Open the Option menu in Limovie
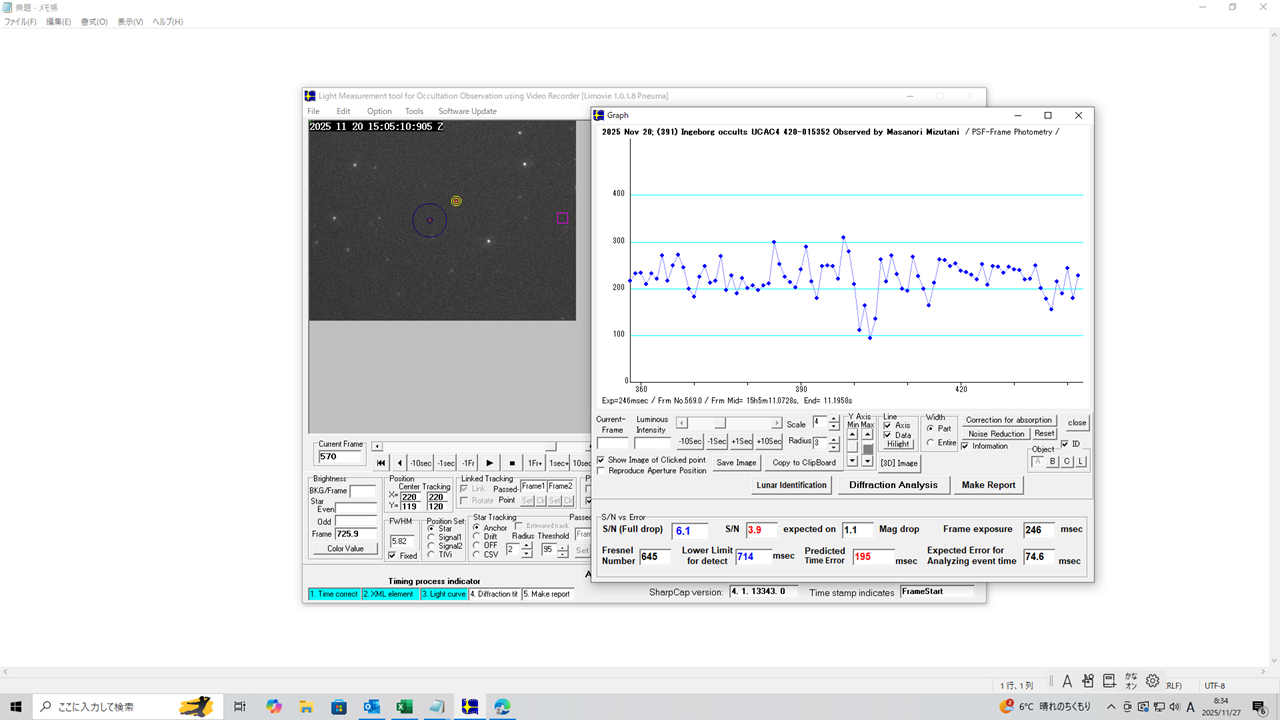Screen dimensions: 1280x720 379,111
